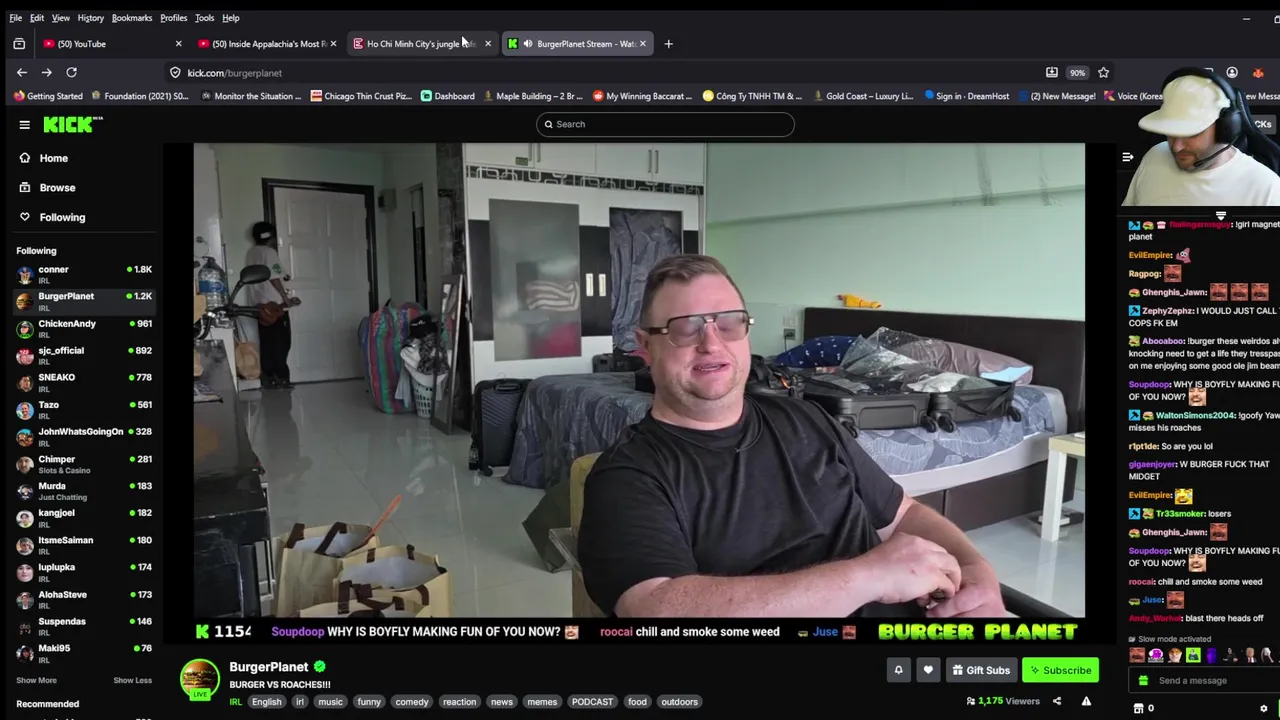This screenshot has height=720, width=1280.
Task: Open sjc_official channel in Following list
Action: [84, 355]
